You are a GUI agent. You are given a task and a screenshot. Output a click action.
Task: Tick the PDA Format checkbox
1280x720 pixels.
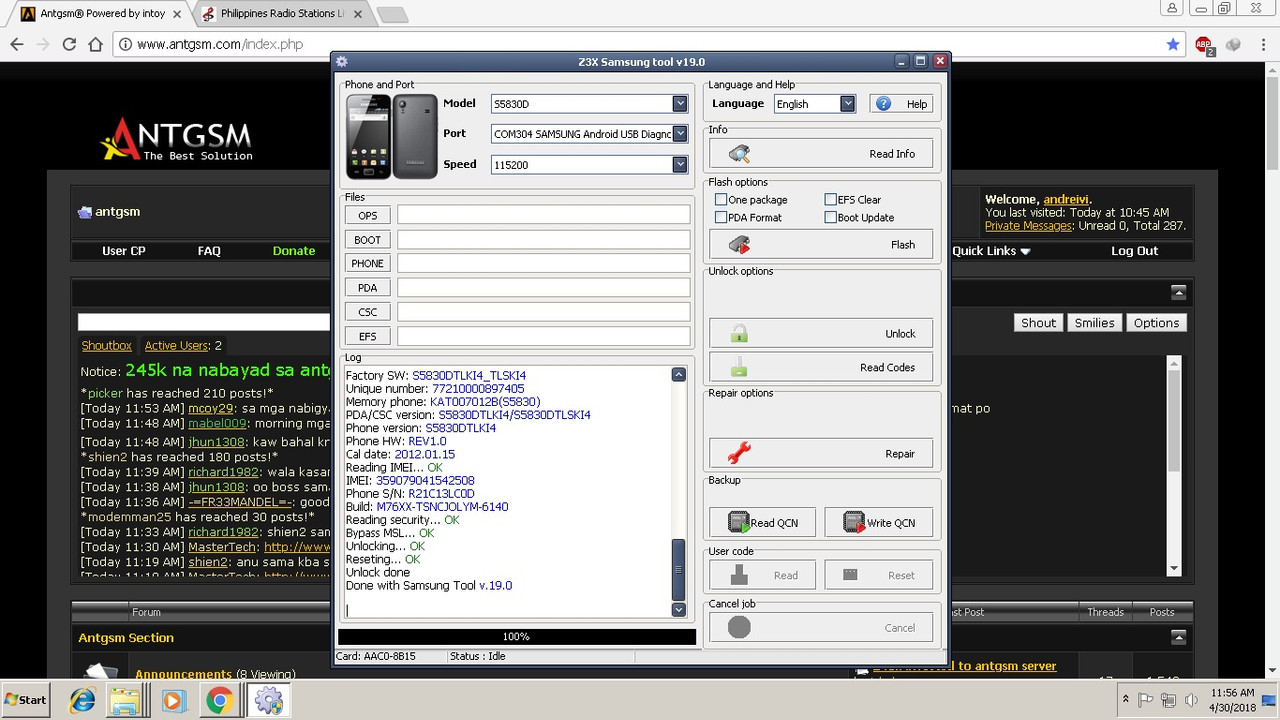721,217
